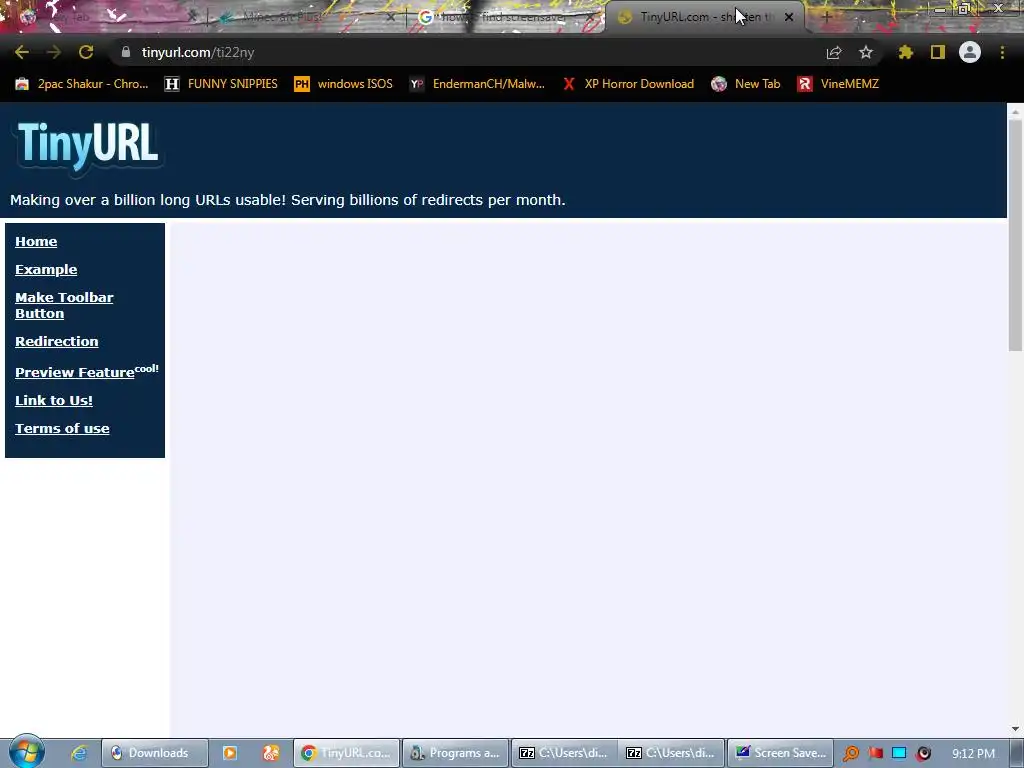Open the first 7-Zip C:\Users taskbar window

click(564, 753)
